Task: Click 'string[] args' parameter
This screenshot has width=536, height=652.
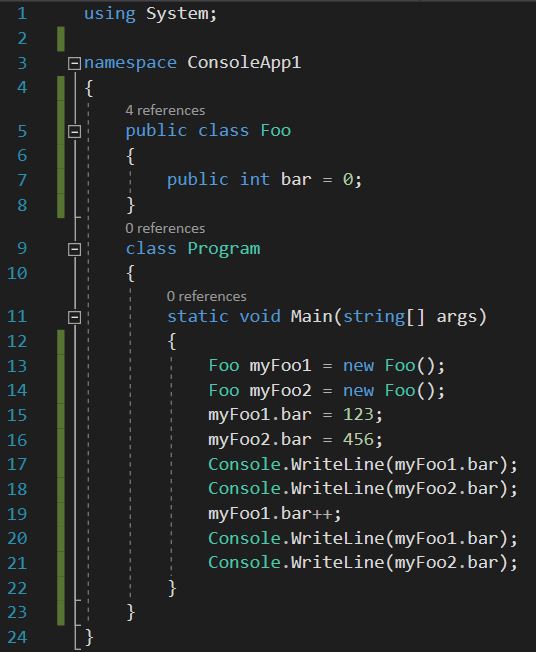Action: (410, 316)
